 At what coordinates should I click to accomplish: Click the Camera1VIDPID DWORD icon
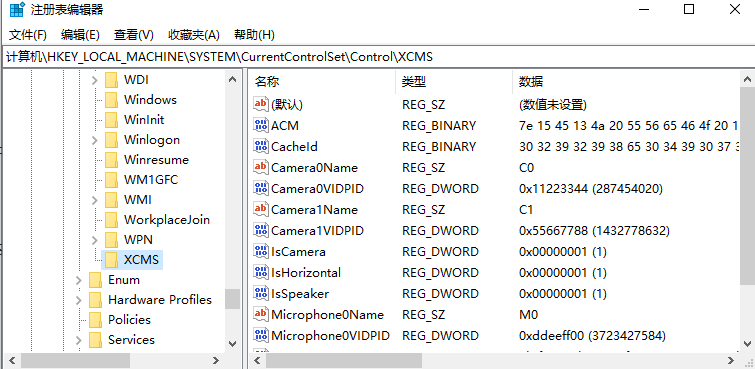tap(260, 230)
